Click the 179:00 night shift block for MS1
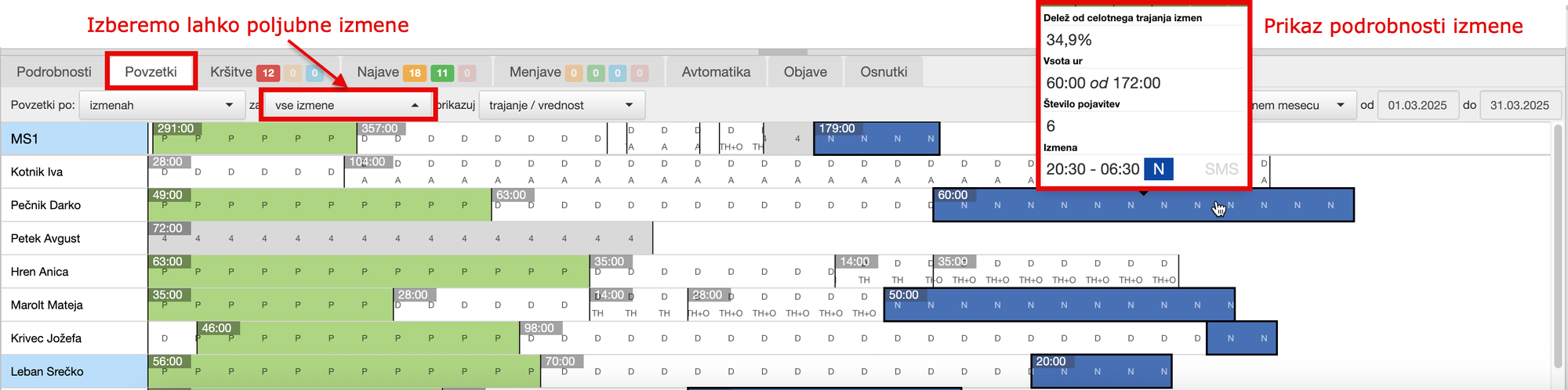The width and height of the screenshot is (1568, 390). (877, 139)
